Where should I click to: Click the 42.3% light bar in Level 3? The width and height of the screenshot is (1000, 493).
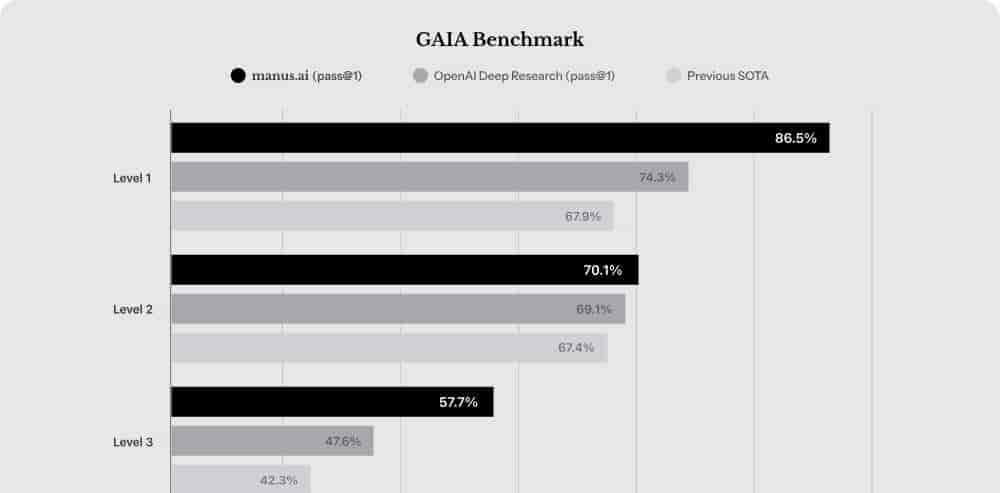click(240, 478)
